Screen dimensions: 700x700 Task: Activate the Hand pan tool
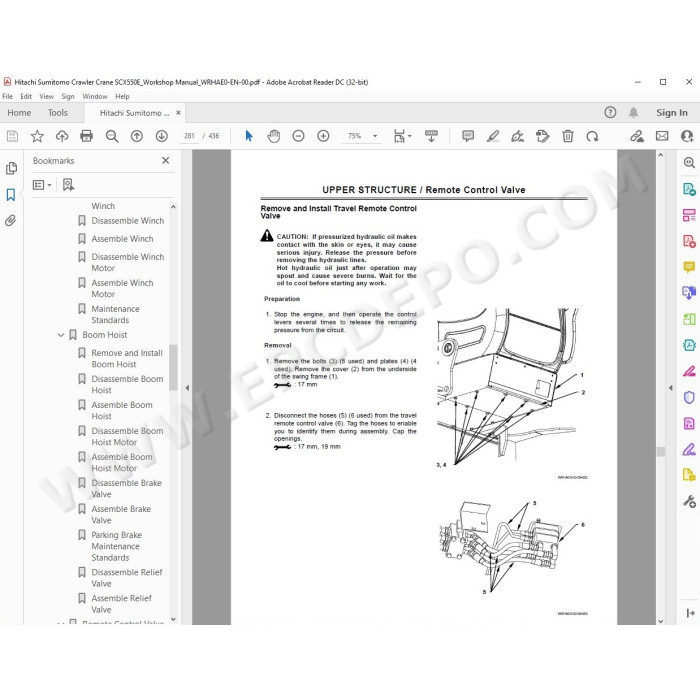click(273, 136)
